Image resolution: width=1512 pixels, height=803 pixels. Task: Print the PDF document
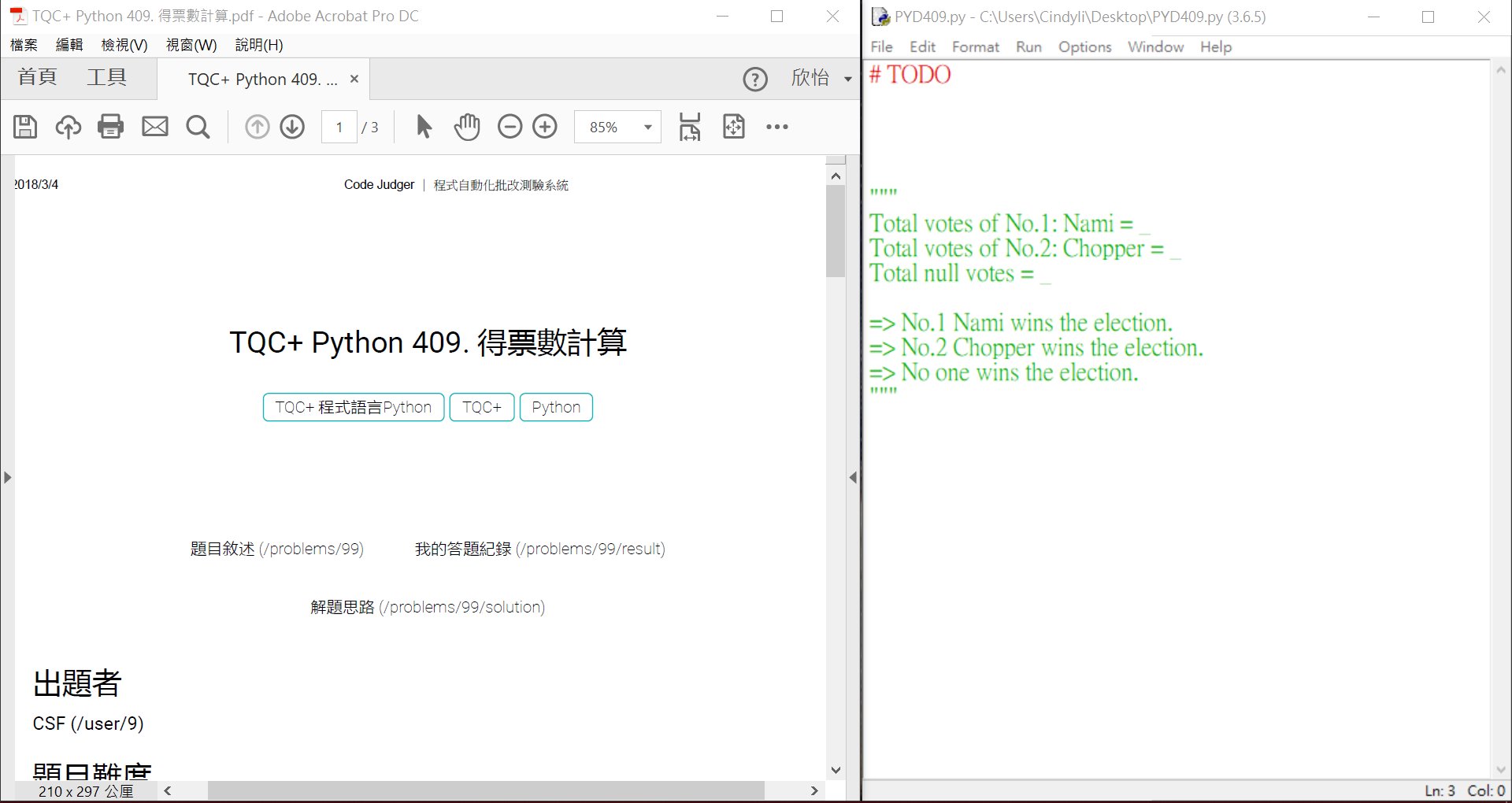[x=111, y=127]
